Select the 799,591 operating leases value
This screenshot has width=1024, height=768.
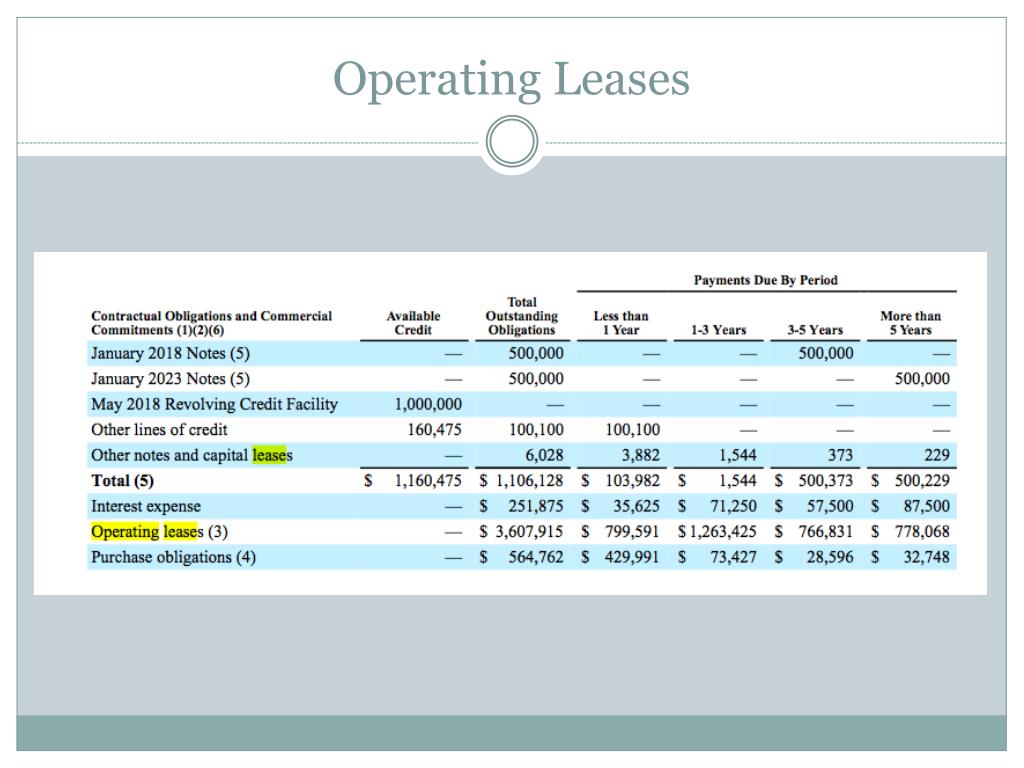(x=632, y=532)
